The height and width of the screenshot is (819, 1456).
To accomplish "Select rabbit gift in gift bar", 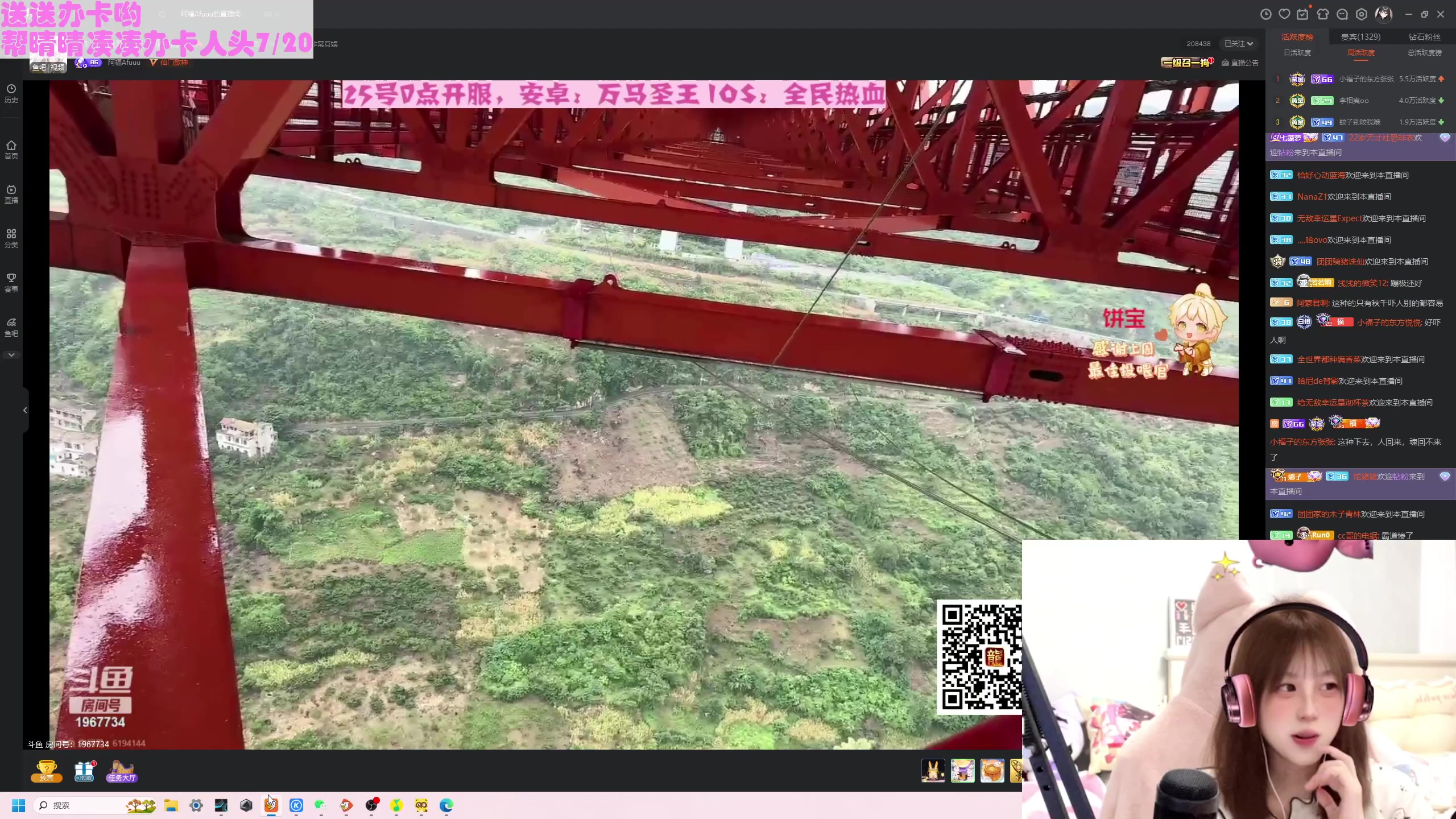I will click(x=933, y=770).
